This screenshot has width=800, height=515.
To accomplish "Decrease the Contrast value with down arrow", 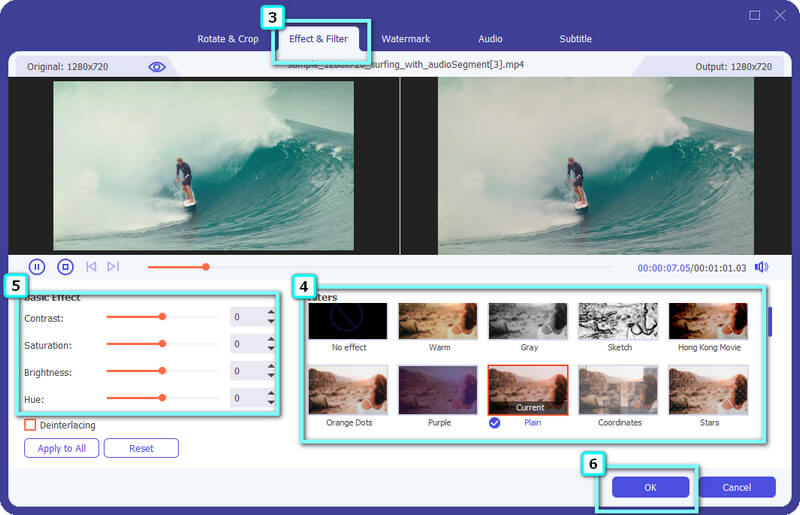I will [x=271, y=322].
